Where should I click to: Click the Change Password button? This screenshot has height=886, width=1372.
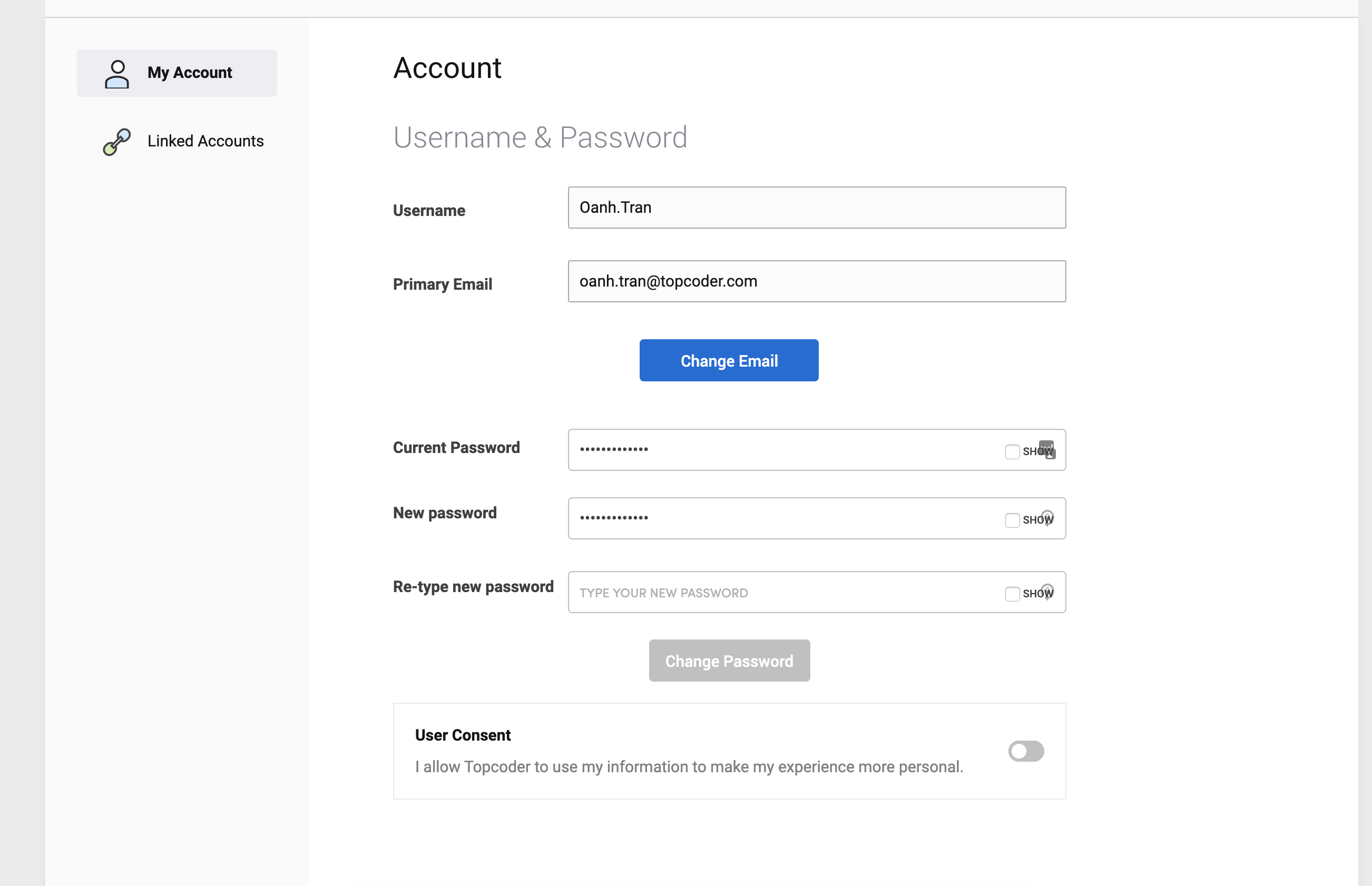(729, 661)
